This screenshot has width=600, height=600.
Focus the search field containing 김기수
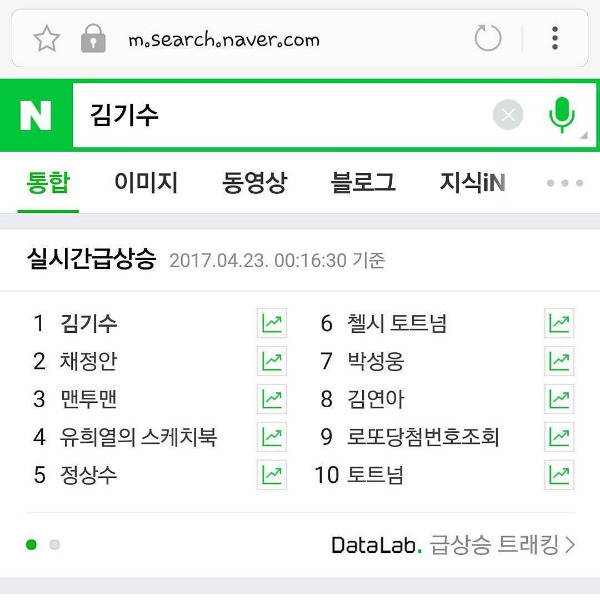pos(280,116)
